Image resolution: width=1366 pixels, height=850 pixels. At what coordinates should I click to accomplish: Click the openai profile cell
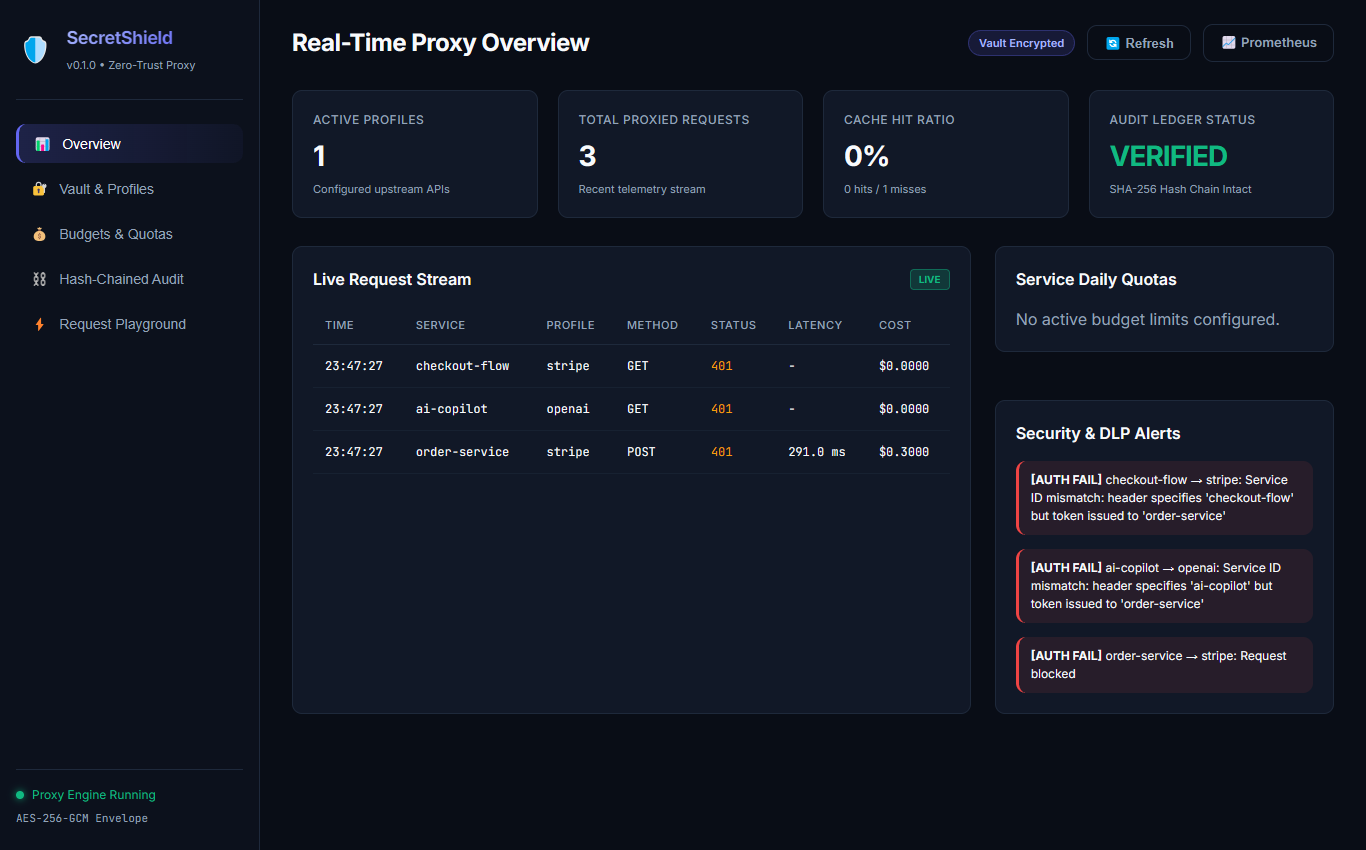[x=567, y=409]
